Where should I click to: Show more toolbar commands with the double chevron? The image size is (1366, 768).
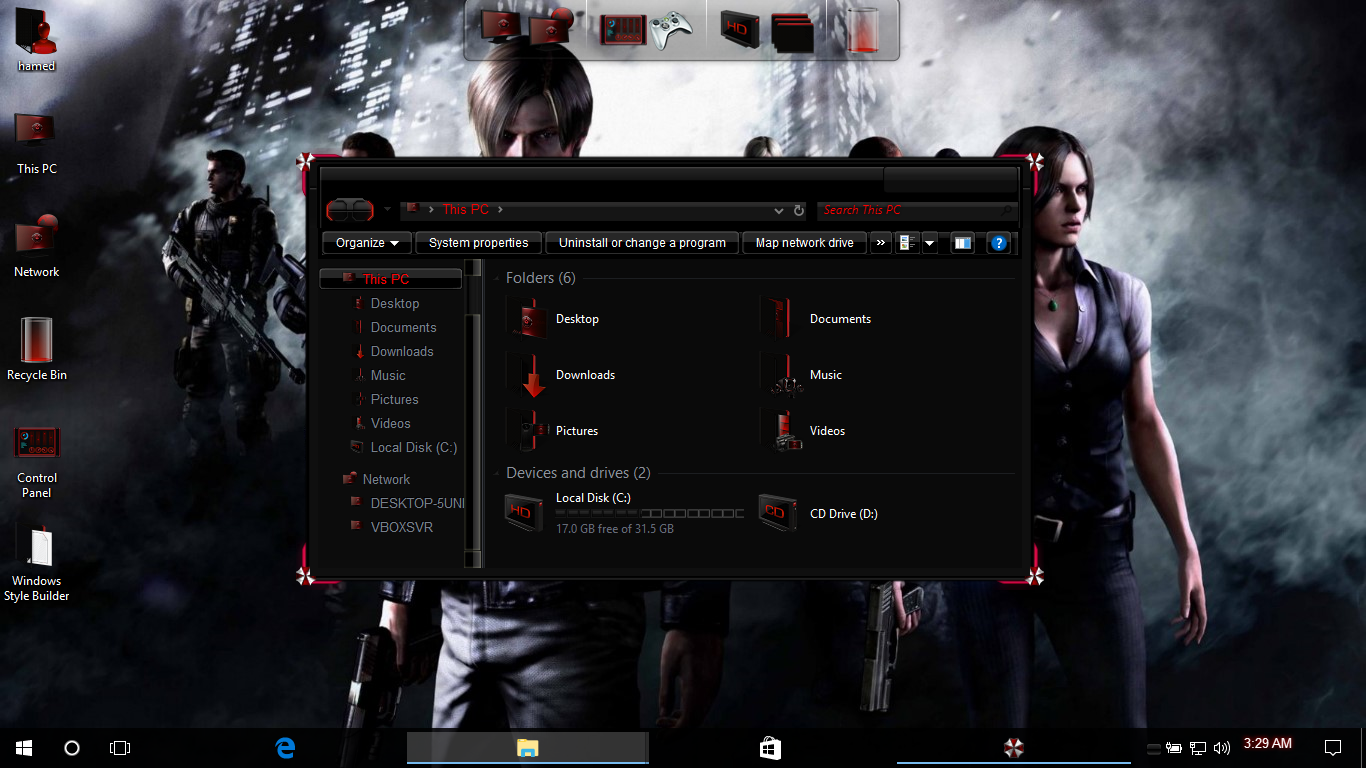[x=880, y=243]
